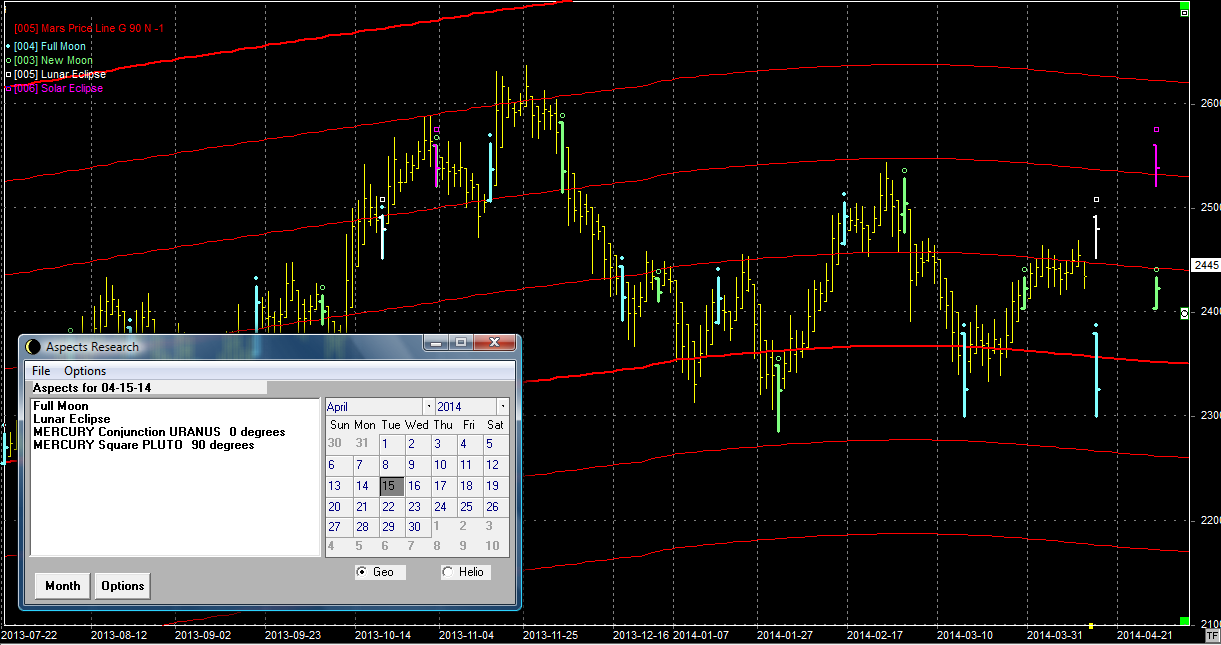Click the Full Moon legend marker

8,46
